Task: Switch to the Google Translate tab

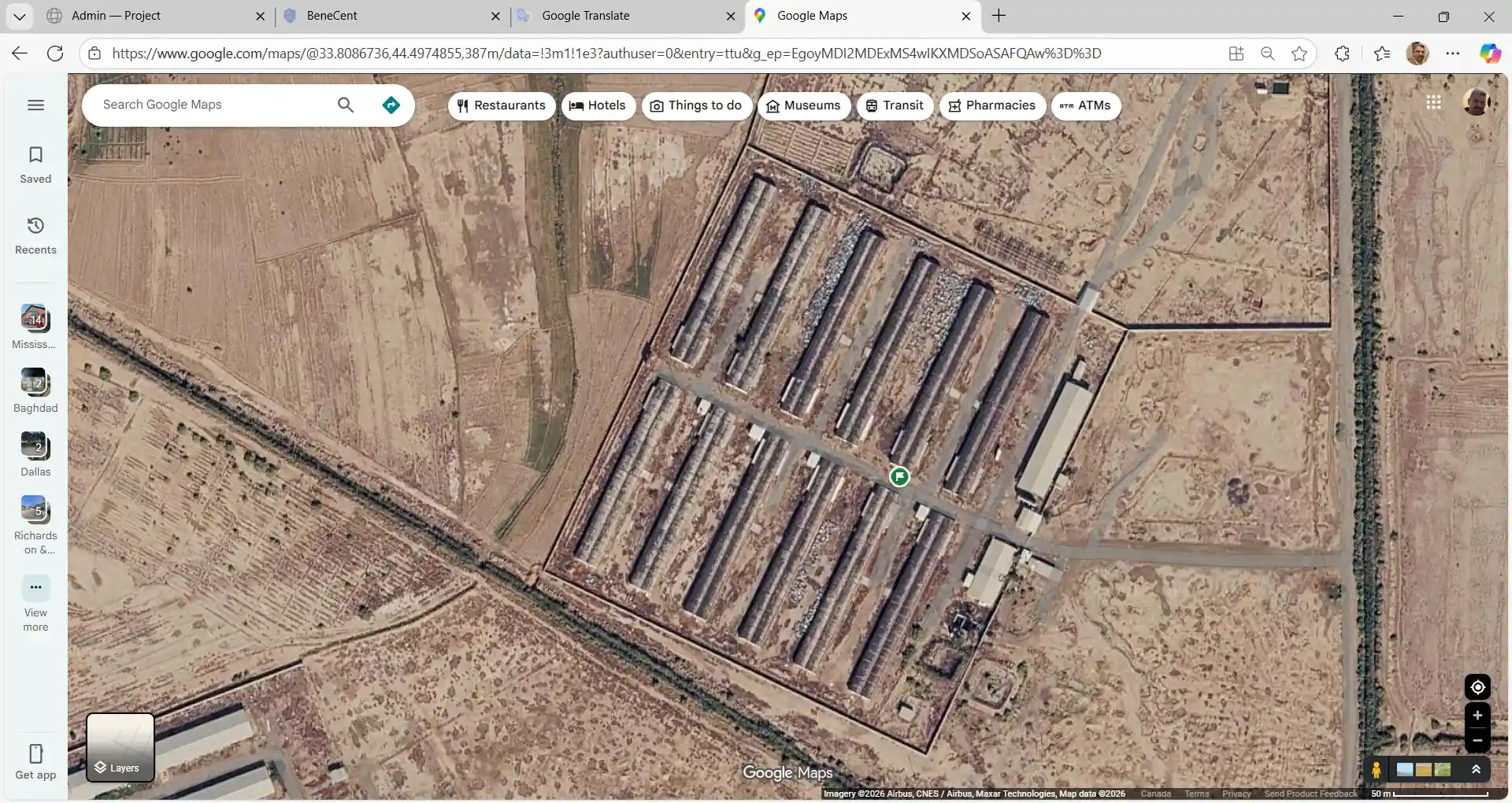Action: tap(585, 16)
